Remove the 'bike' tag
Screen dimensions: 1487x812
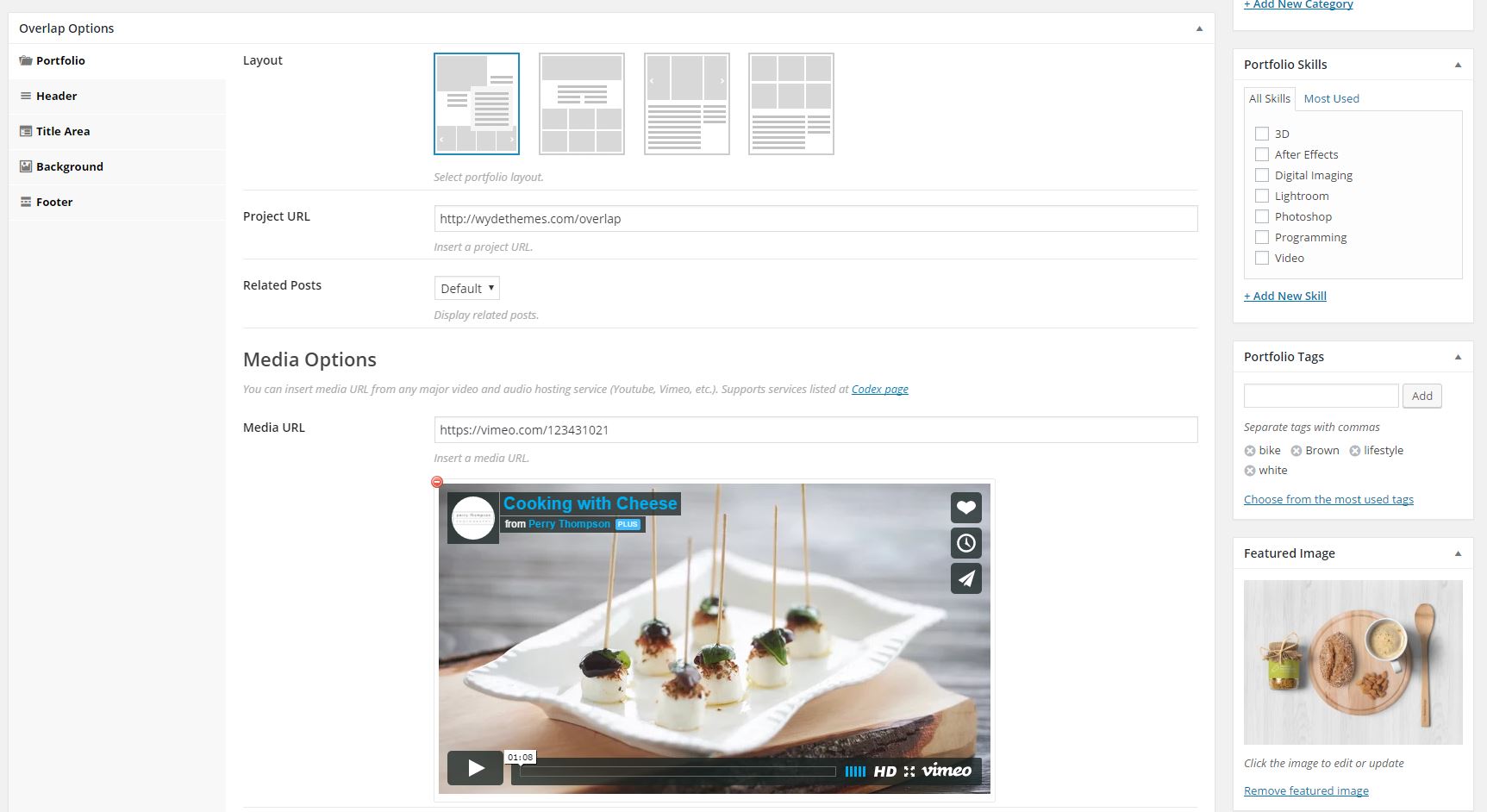1250,451
